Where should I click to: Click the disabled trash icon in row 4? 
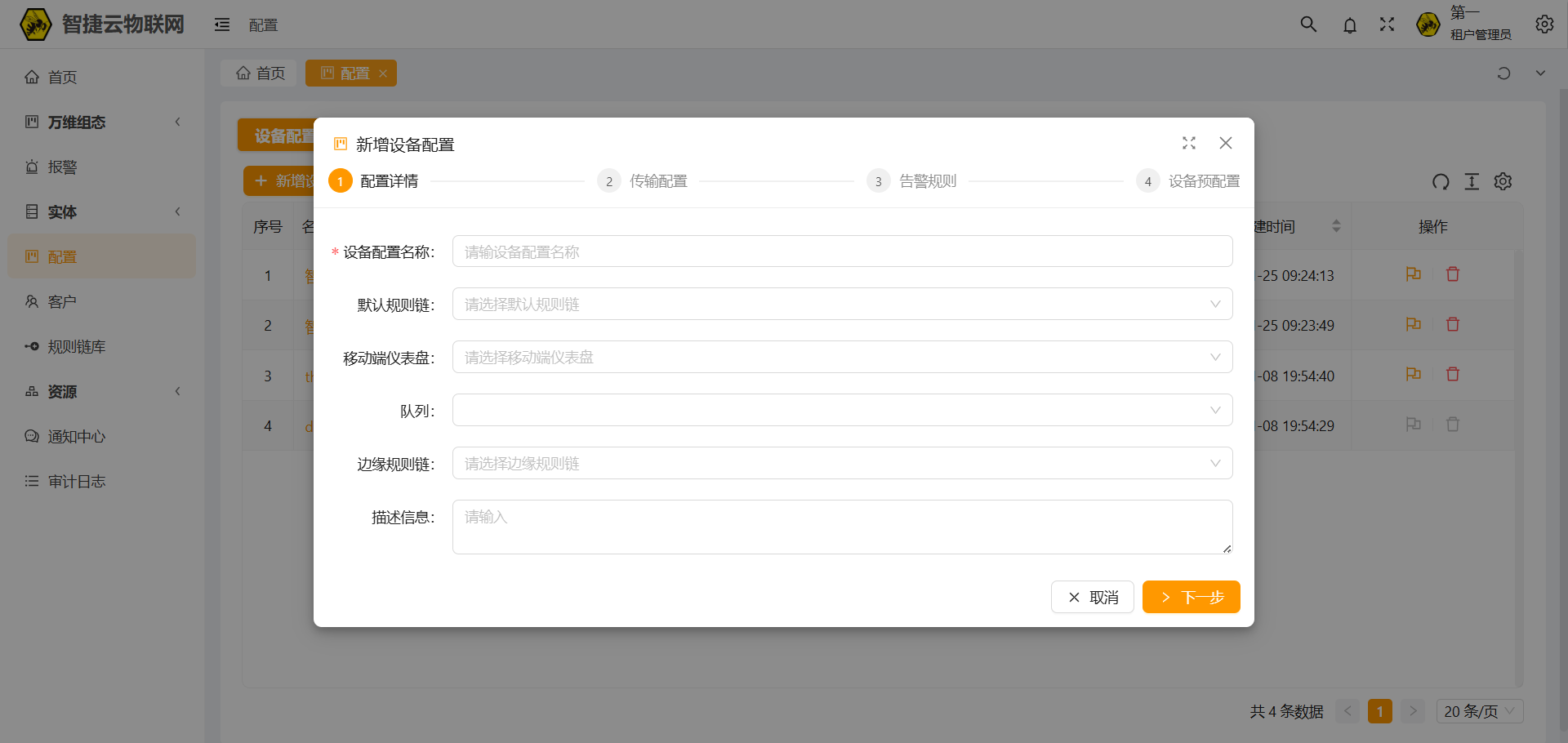(x=1453, y=425)
